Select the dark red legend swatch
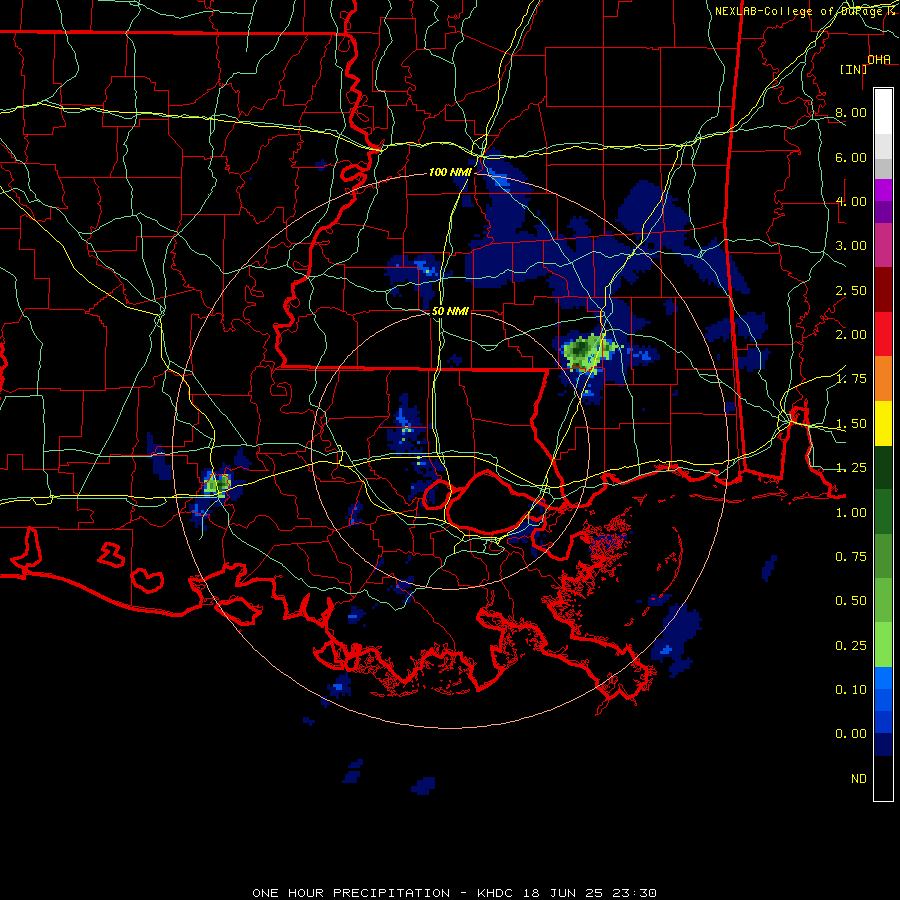The height and width of the screenshot is (900, 900). click(883, 290)
